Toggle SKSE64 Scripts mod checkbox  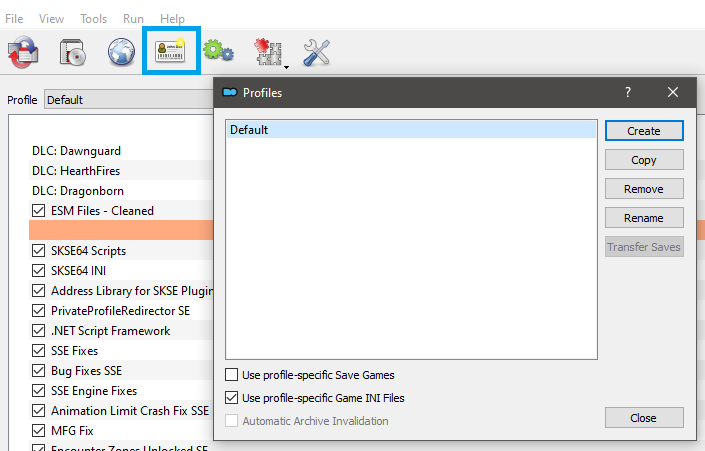pos(39,250)
